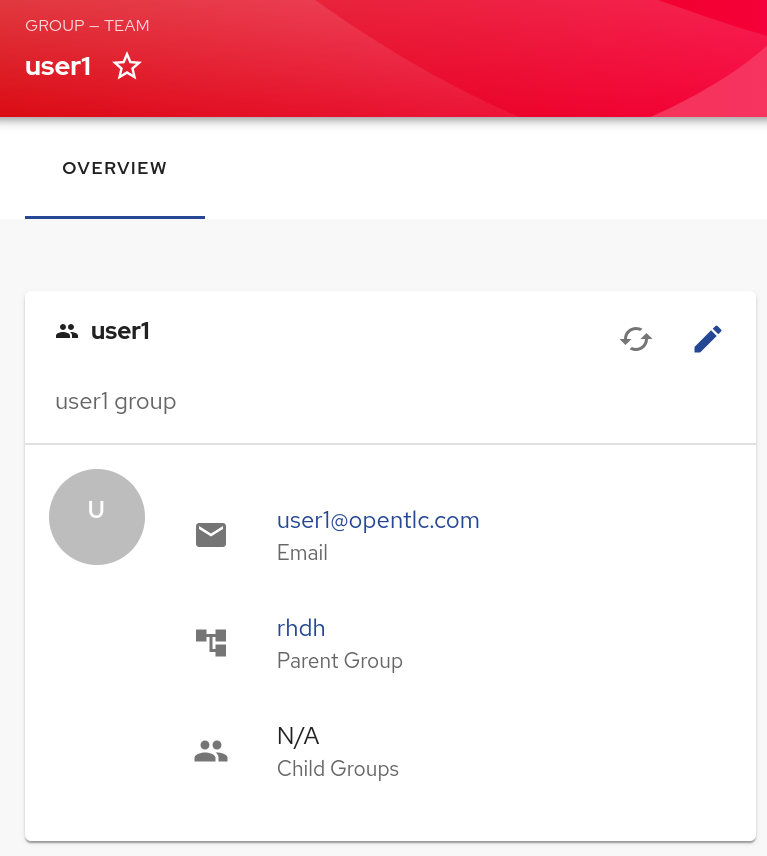Open the rhdh parent group link
Image resolution: width=767 pixels, height=856 pixels.
pos(301,628)
